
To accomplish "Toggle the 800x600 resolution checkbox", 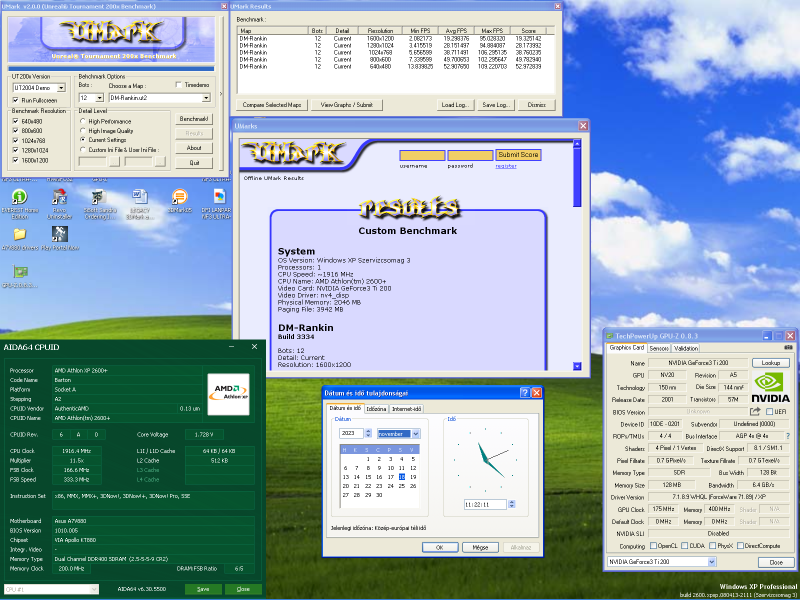I will coord(15,131).
